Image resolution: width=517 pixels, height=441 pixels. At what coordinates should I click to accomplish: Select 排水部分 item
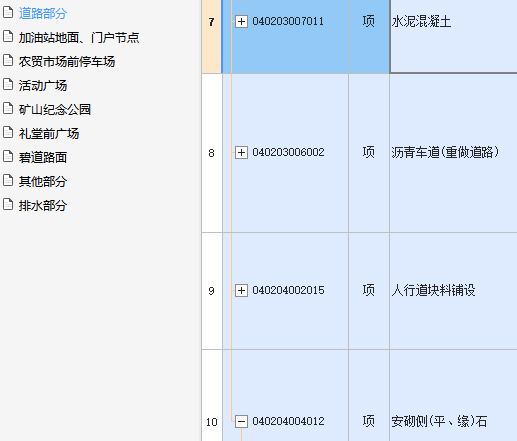point(43,205)
